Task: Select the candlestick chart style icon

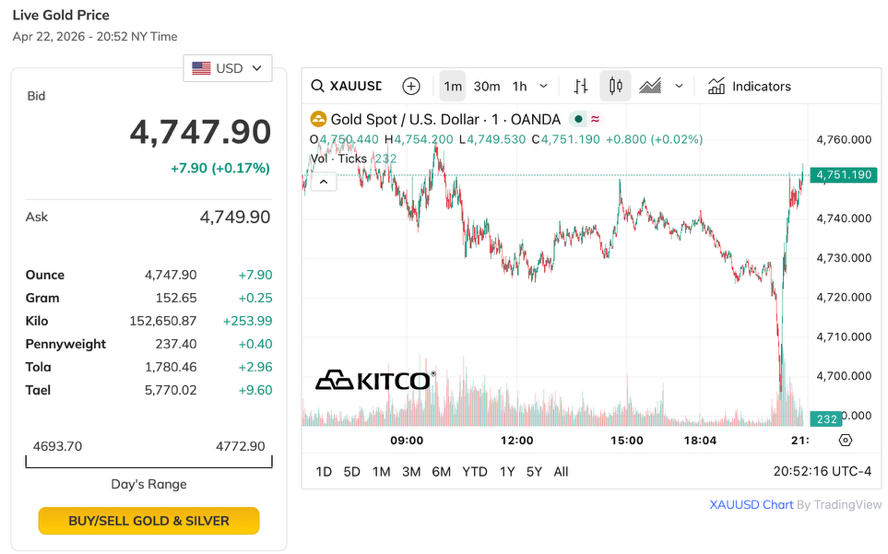Action: click(615, 86)
